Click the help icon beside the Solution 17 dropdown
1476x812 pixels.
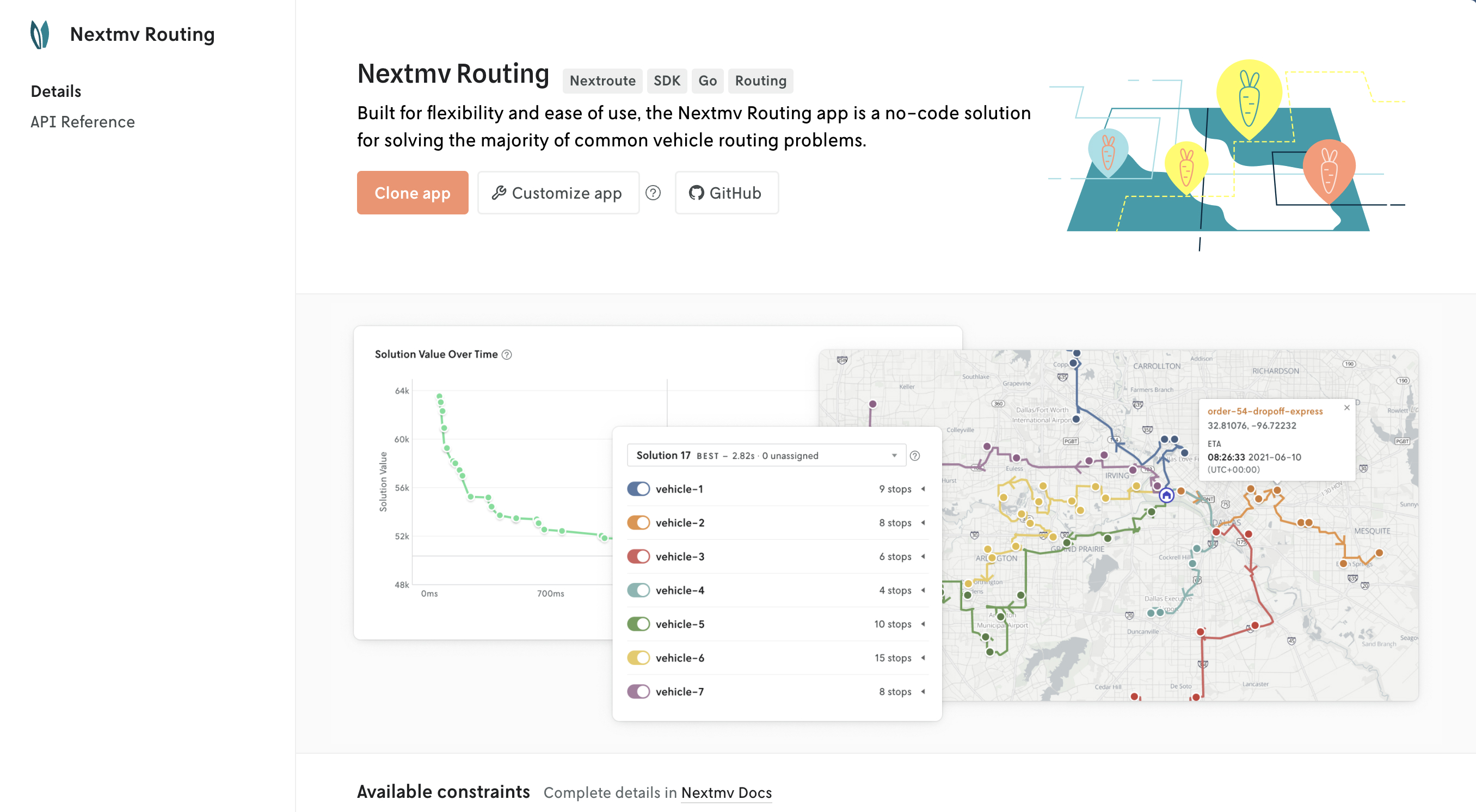[915, 456]
